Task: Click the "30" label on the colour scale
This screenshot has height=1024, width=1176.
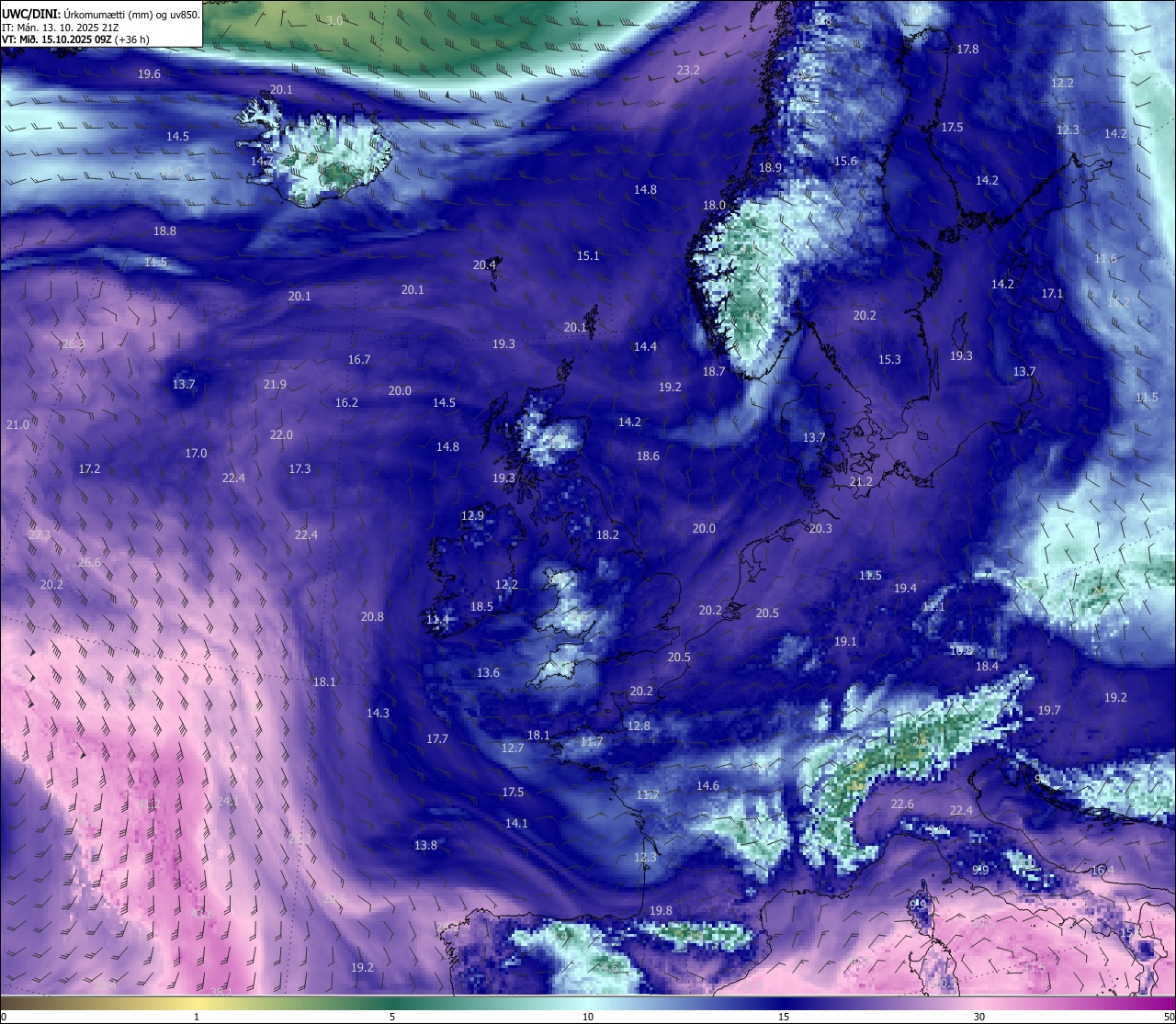Action: tap(979, 1017)
